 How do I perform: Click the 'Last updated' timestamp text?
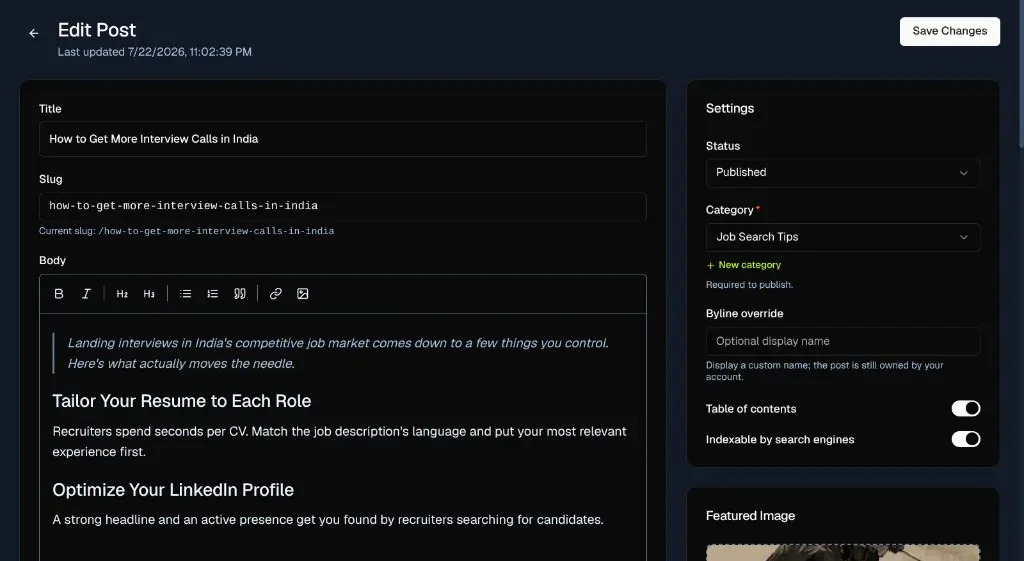pos(155,52)
